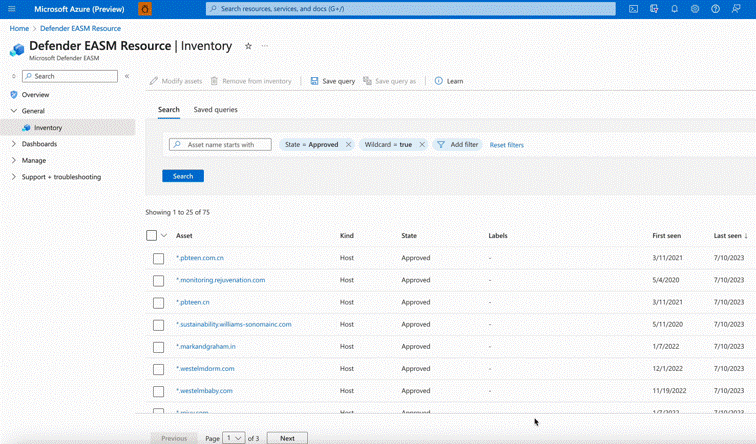The height and width of the screenshot is (444, 756).
Task: Open the feedback icon in the top bar
Action: coord(736,9)
